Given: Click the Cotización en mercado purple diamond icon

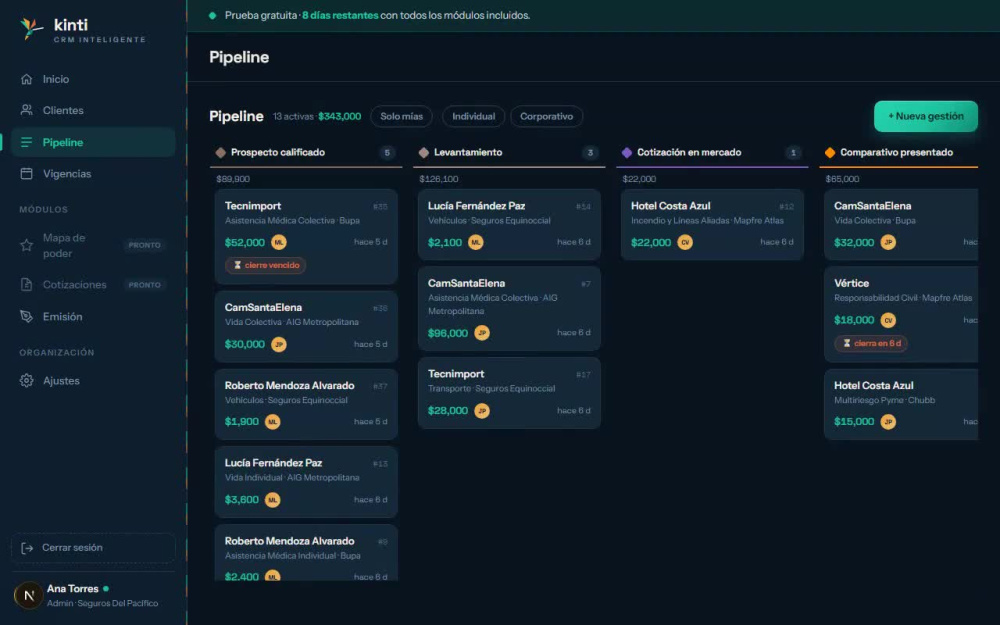Looking at the screenshot, I should point(627,152).
